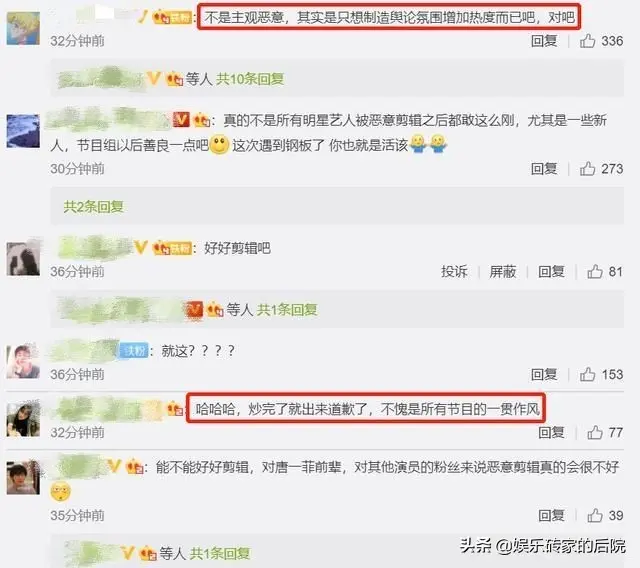Click thumbs-up on the 273-likes comment

click(x=587, y=169)
